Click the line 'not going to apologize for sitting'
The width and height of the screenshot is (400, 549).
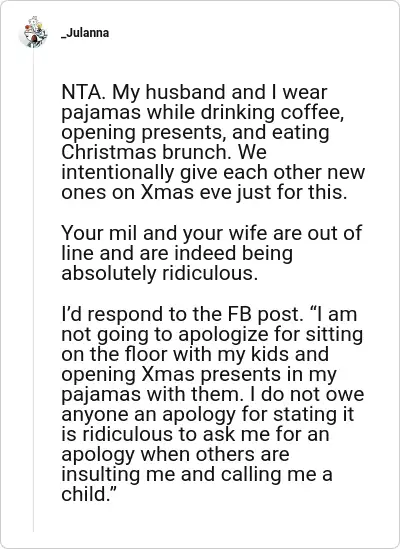click(x=212, y=334)
